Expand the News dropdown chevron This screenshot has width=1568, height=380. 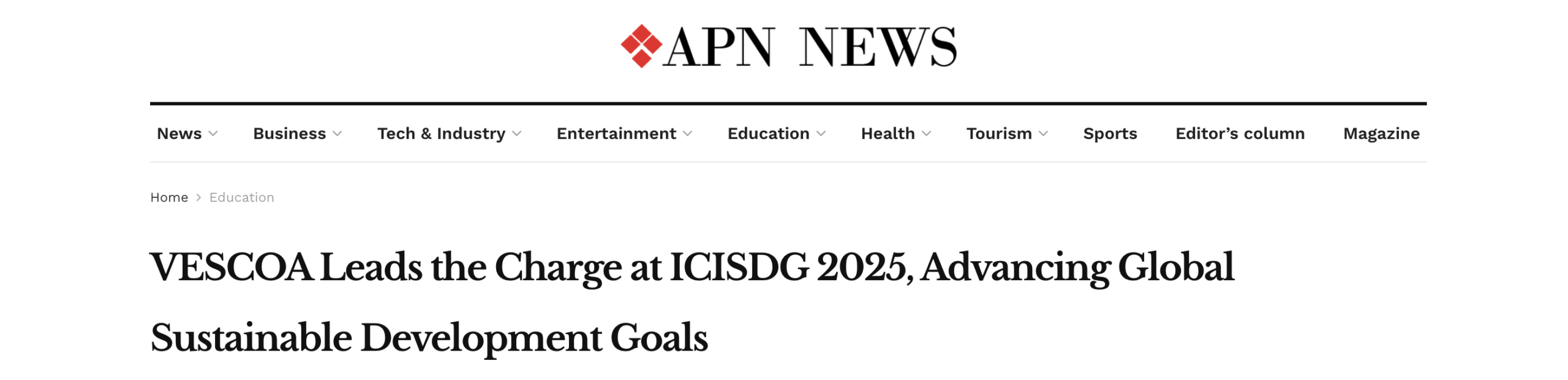pyautogui.click(x=213, y=134)
